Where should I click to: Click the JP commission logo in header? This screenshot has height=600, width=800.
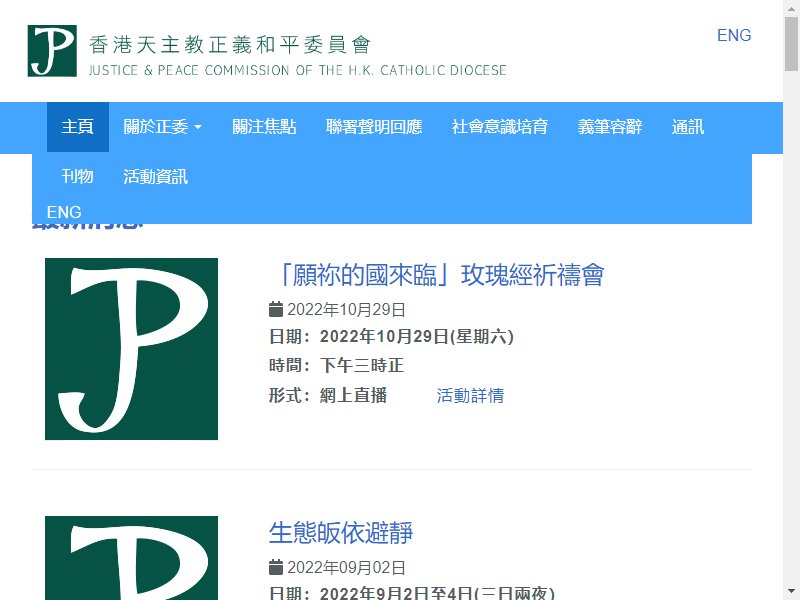(52, 51)
